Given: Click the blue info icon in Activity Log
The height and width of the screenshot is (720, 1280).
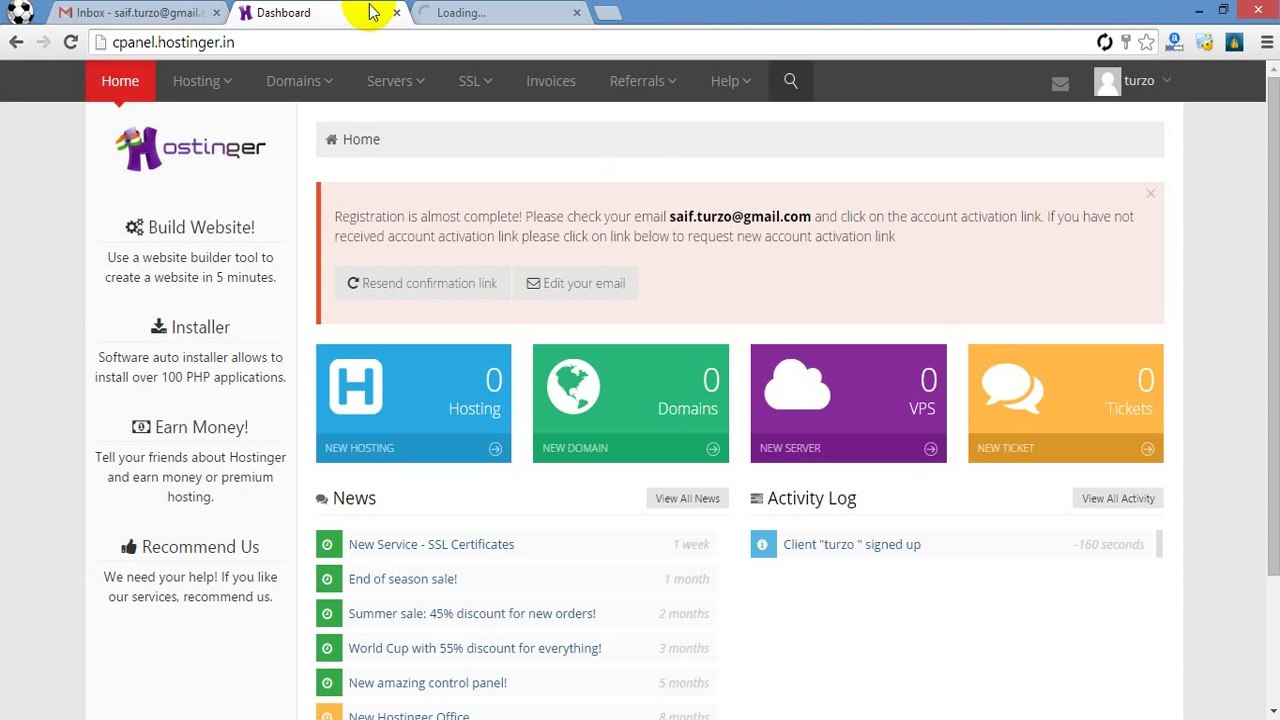Looking at the screenshot, I should [763, 545].
